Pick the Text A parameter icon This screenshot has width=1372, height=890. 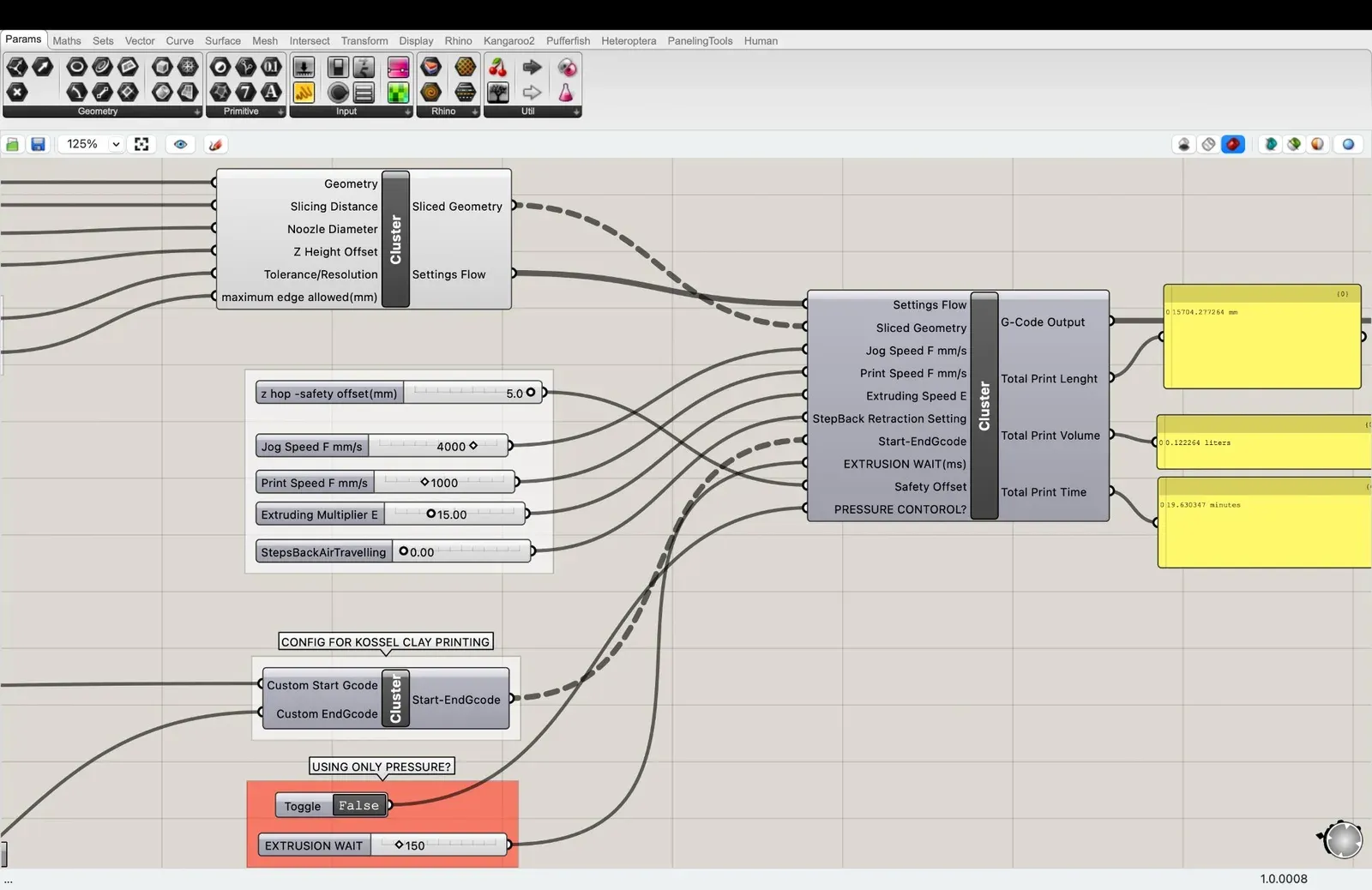[x=271, y=92]
